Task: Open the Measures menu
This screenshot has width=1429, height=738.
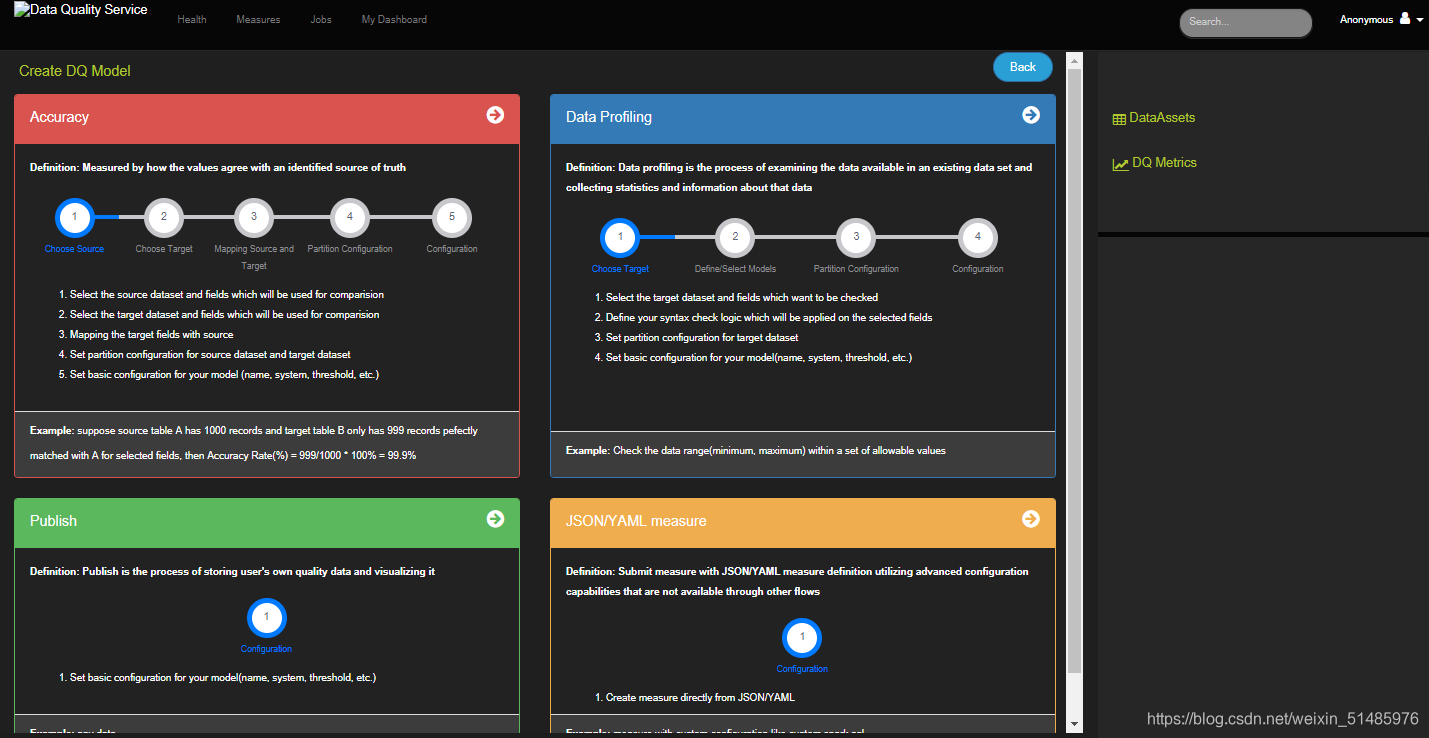Action: (258, 20)
